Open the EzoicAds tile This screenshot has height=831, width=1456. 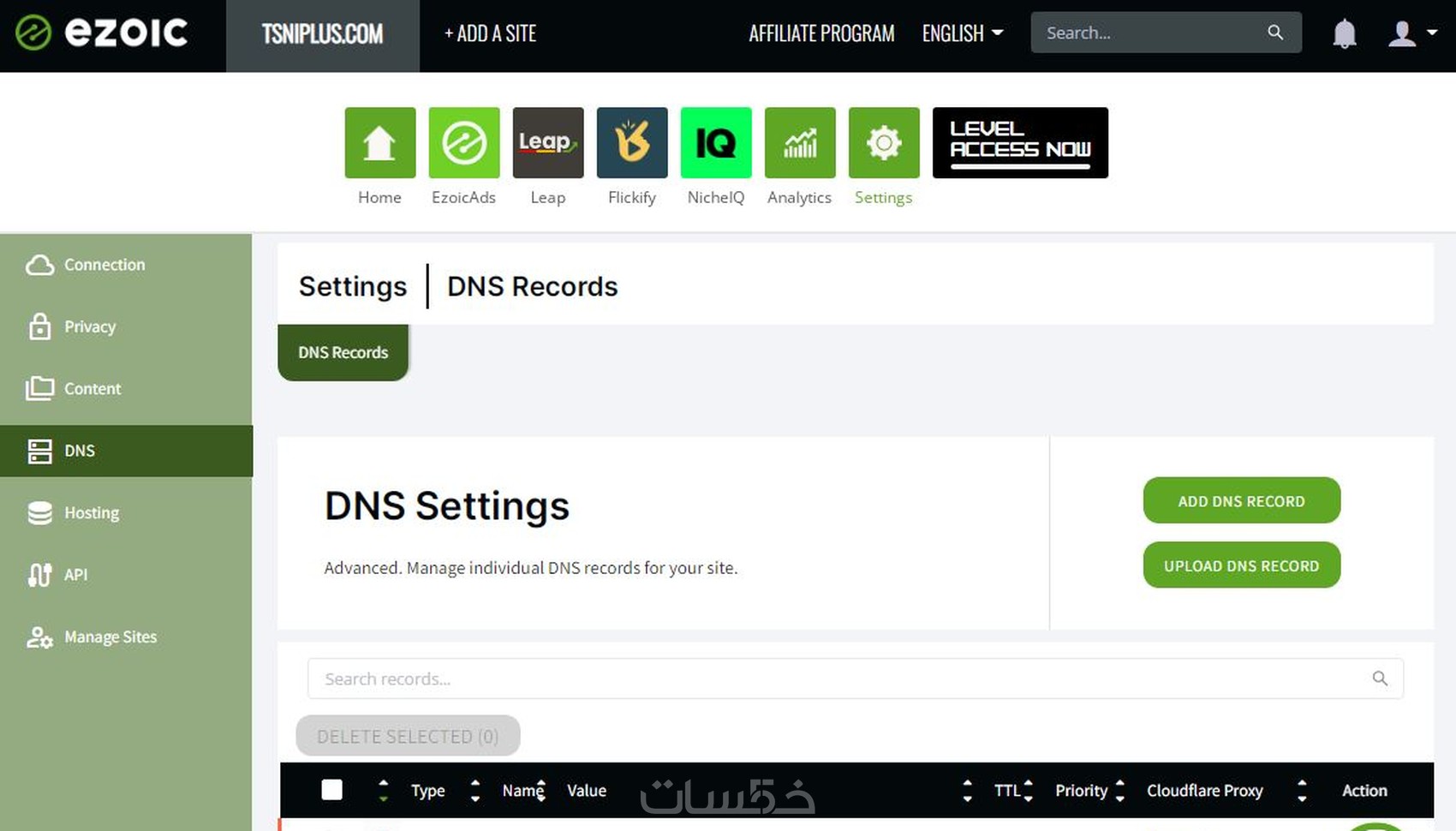(x=464, y=142)
